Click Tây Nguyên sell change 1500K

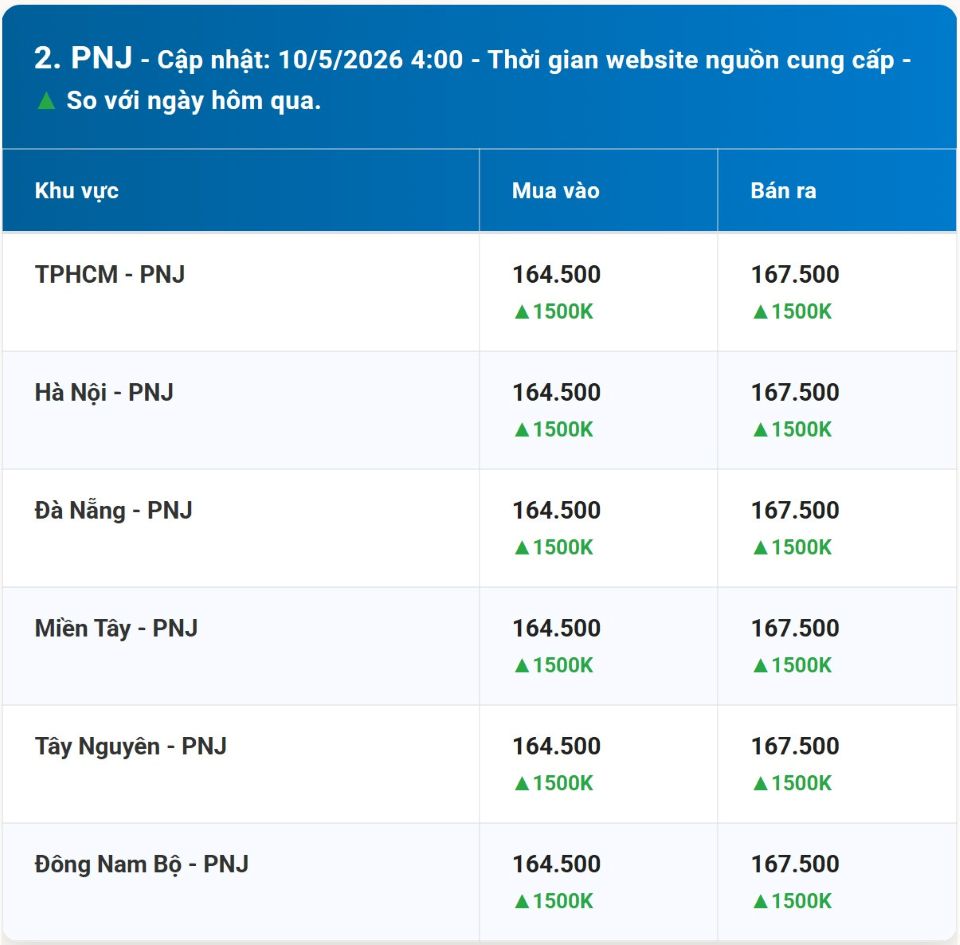click(x=792, y=783)
